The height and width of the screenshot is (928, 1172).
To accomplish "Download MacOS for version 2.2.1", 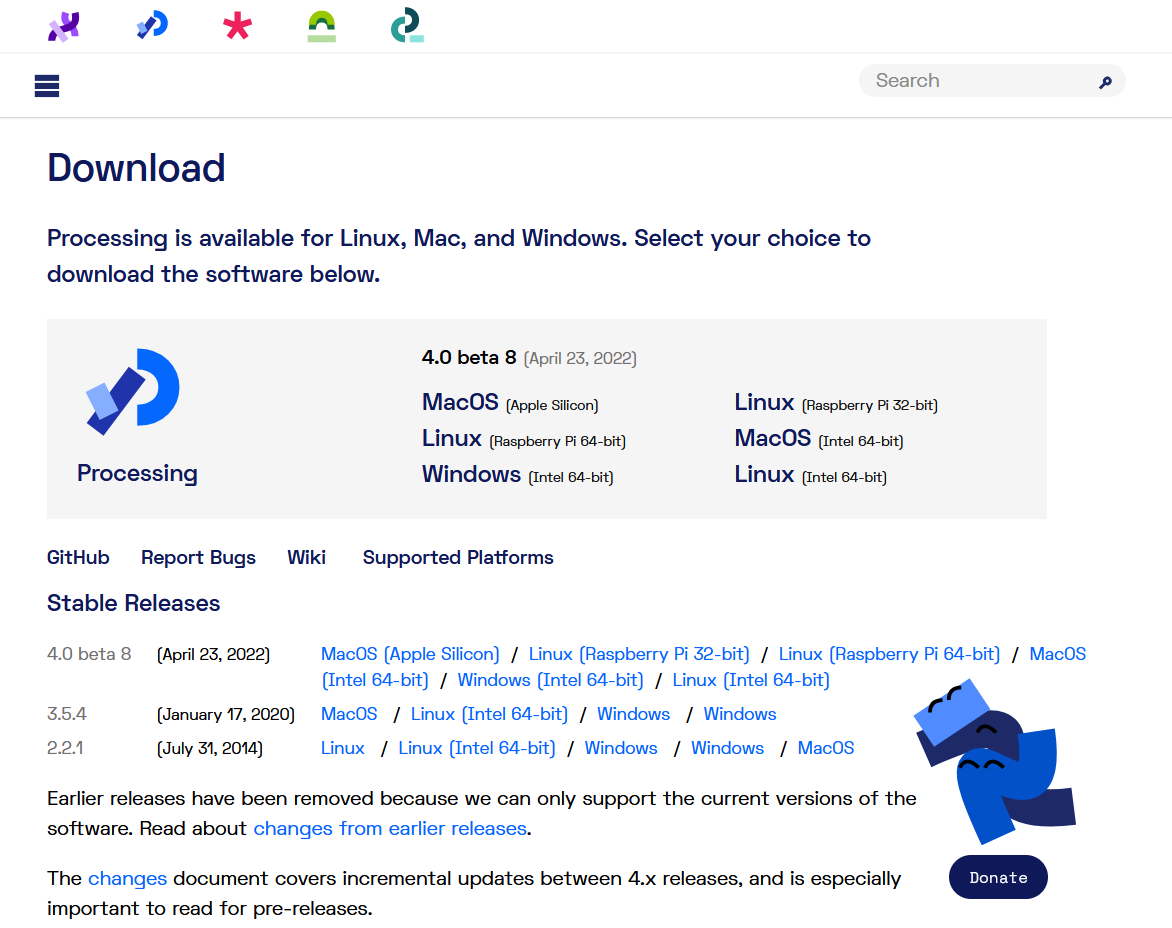I will click(x=825, y=748).
